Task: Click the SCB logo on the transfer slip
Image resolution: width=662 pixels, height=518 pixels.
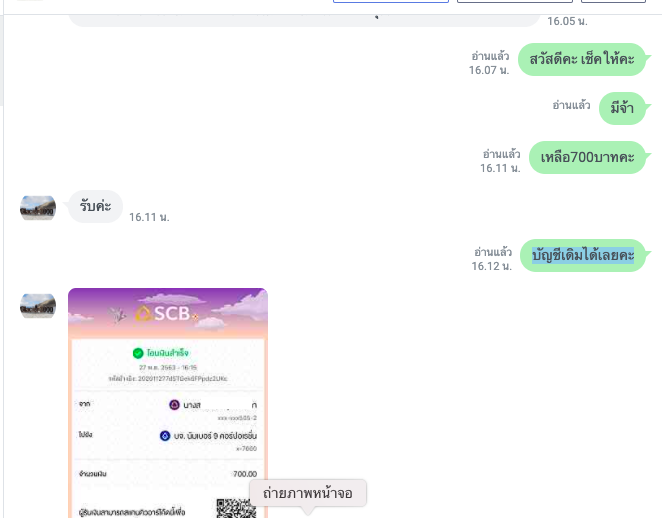Action: [163, 313]
